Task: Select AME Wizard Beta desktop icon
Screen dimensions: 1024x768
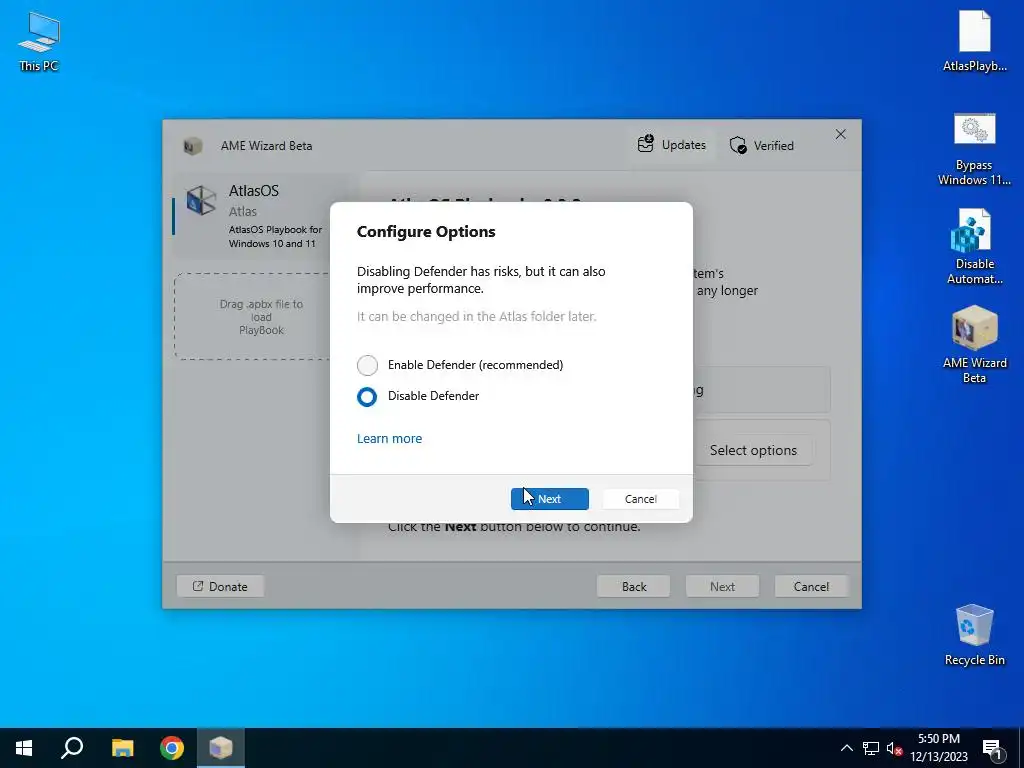Action: tap(974, 345)
